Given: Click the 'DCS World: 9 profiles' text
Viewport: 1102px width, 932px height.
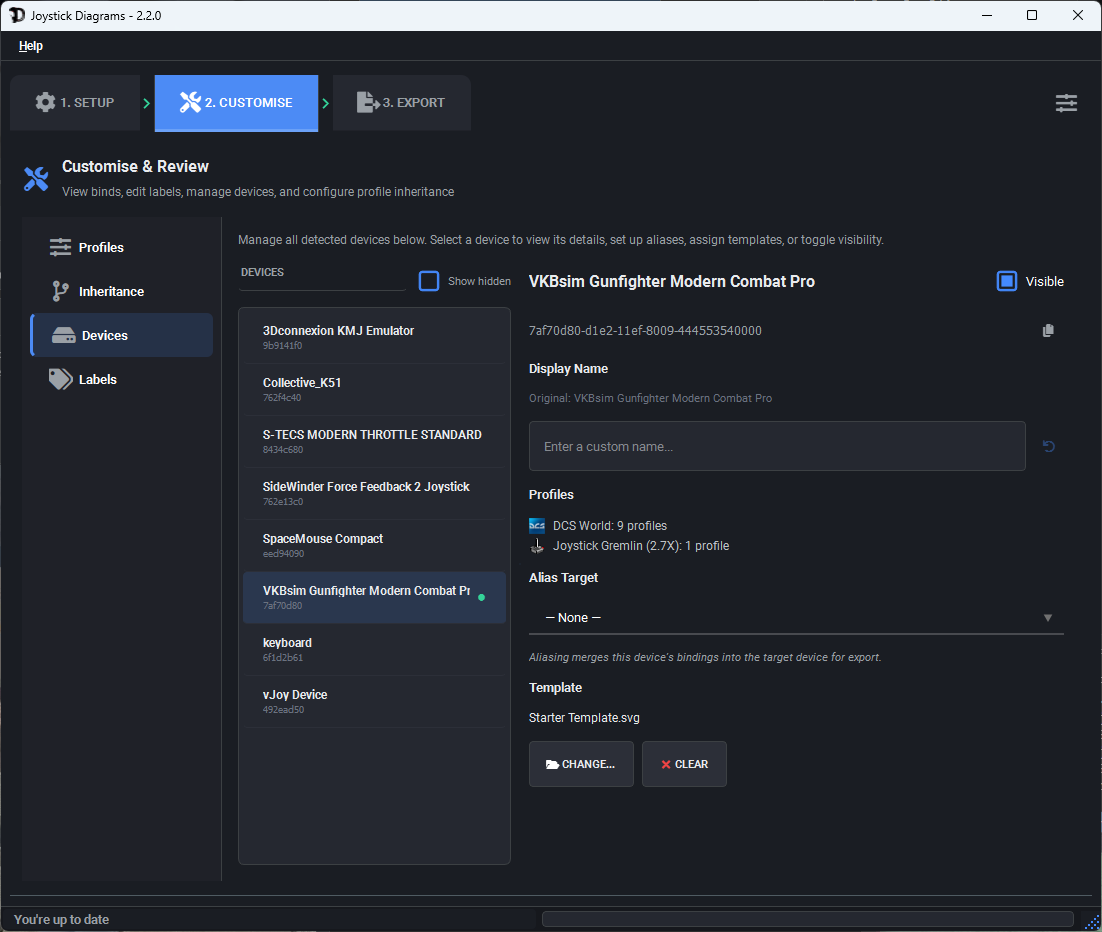Looking at the screenshot, I should [x=610, y=526].
